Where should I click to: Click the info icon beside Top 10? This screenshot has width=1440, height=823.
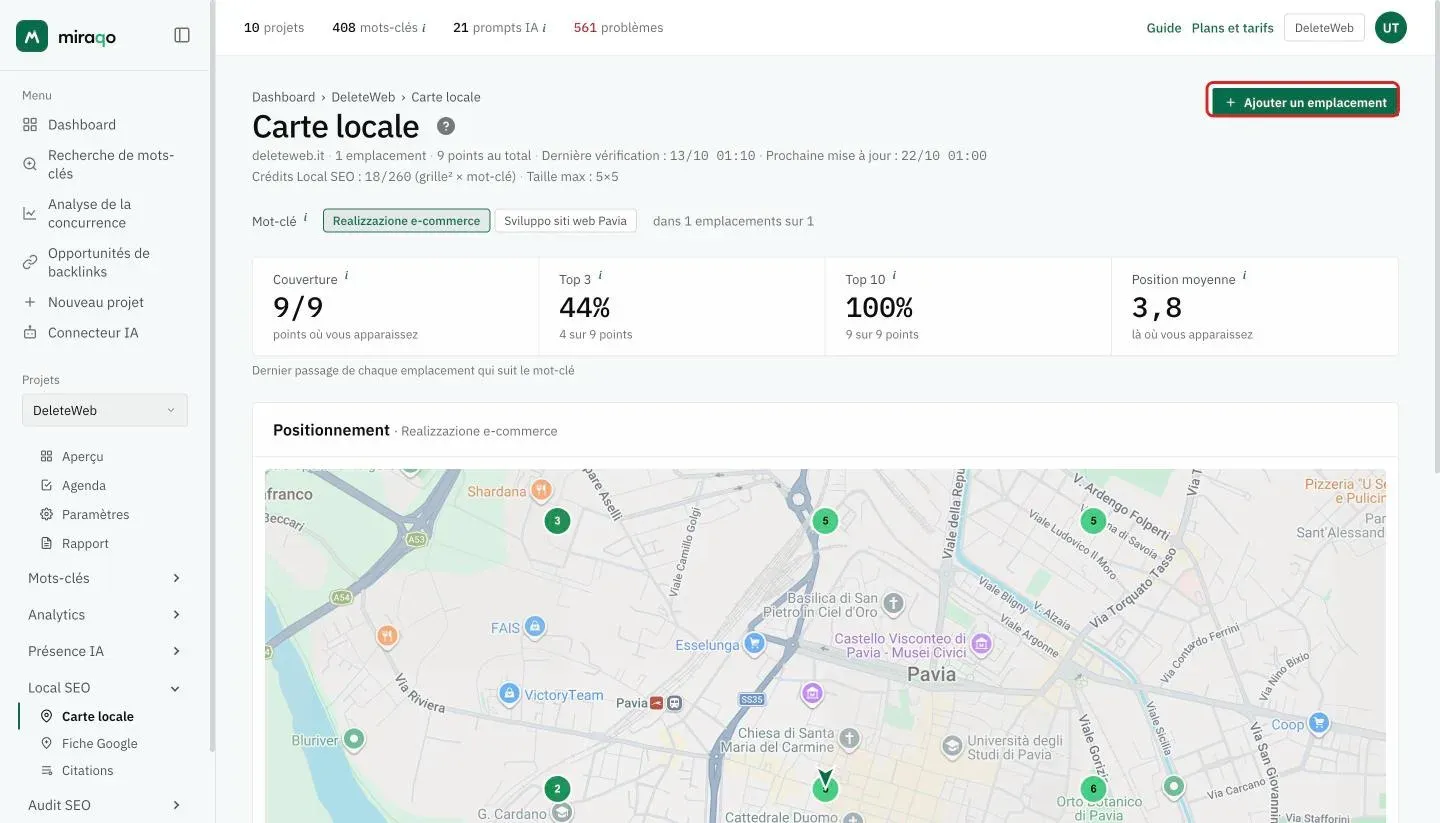894,276
